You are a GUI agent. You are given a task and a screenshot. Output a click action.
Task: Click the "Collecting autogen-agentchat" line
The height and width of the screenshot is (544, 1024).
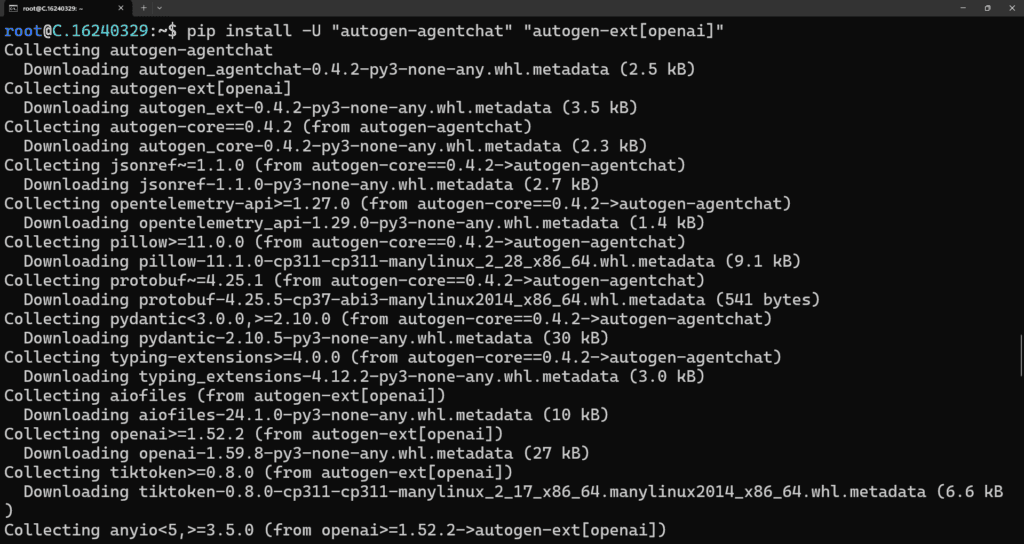(138, 50)
